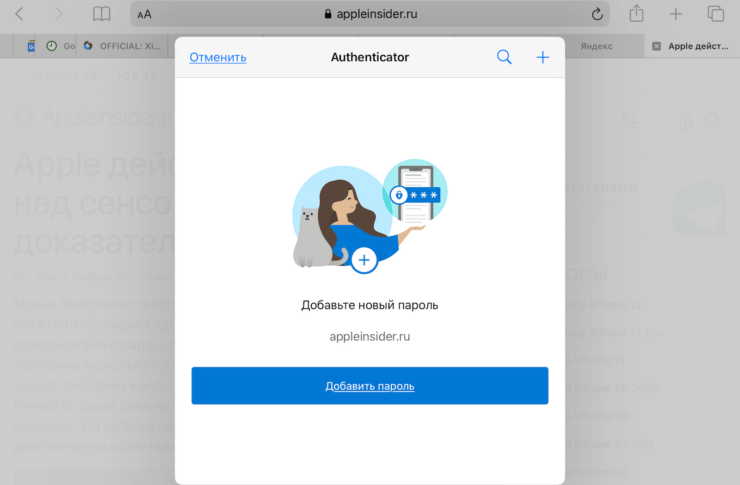740x485 pixels.
Task: Click the appleinsider.ru domain text in dialog
Action: click(370, 336)
